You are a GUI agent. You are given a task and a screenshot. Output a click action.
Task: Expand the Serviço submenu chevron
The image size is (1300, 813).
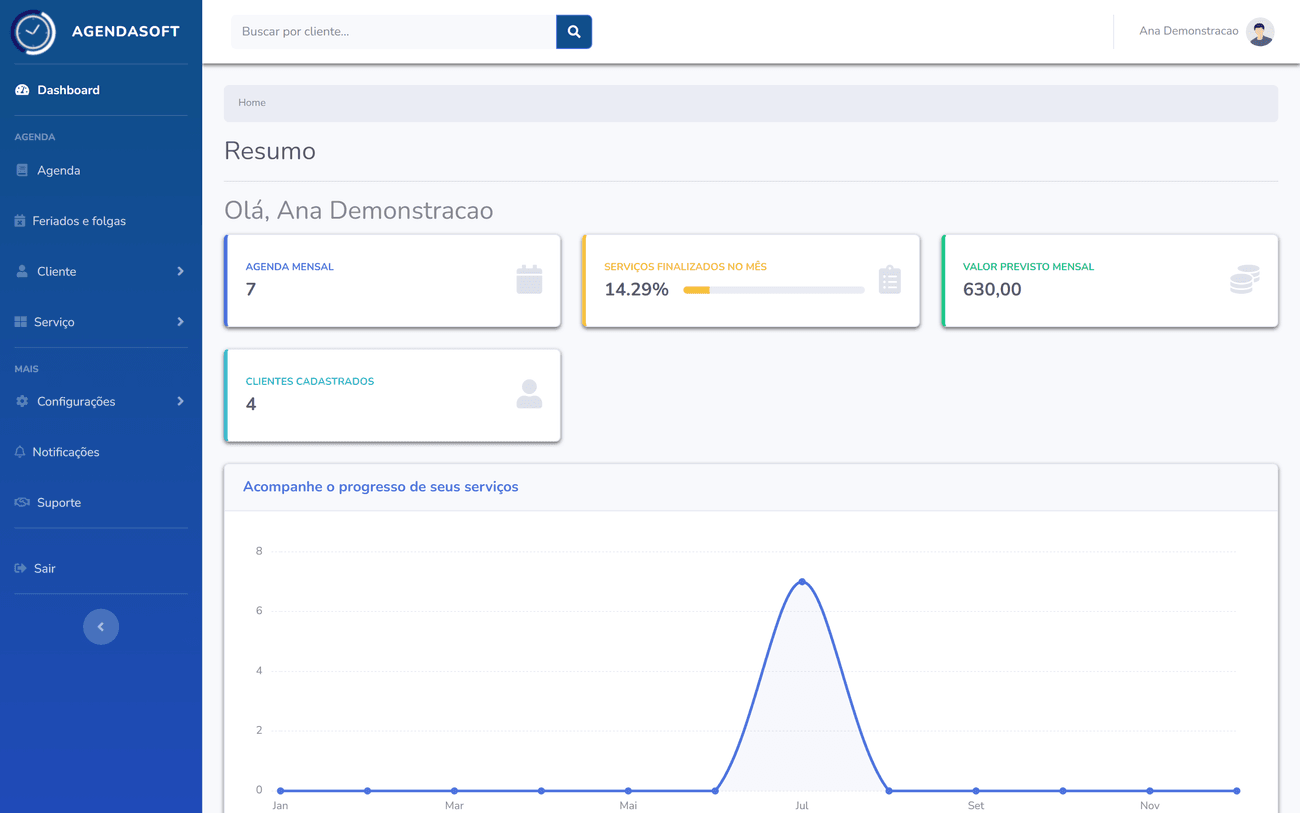pos(180,322)
